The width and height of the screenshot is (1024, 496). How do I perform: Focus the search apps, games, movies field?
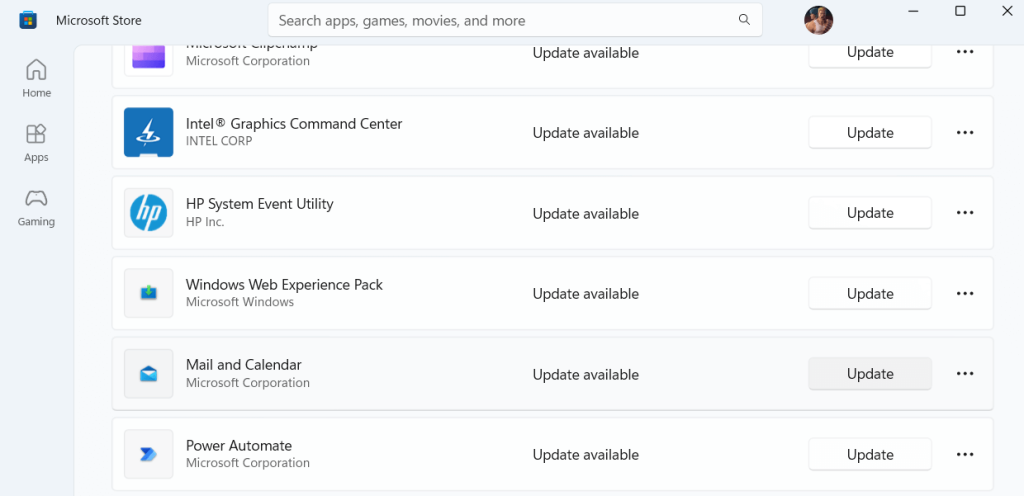pos(500,20)
